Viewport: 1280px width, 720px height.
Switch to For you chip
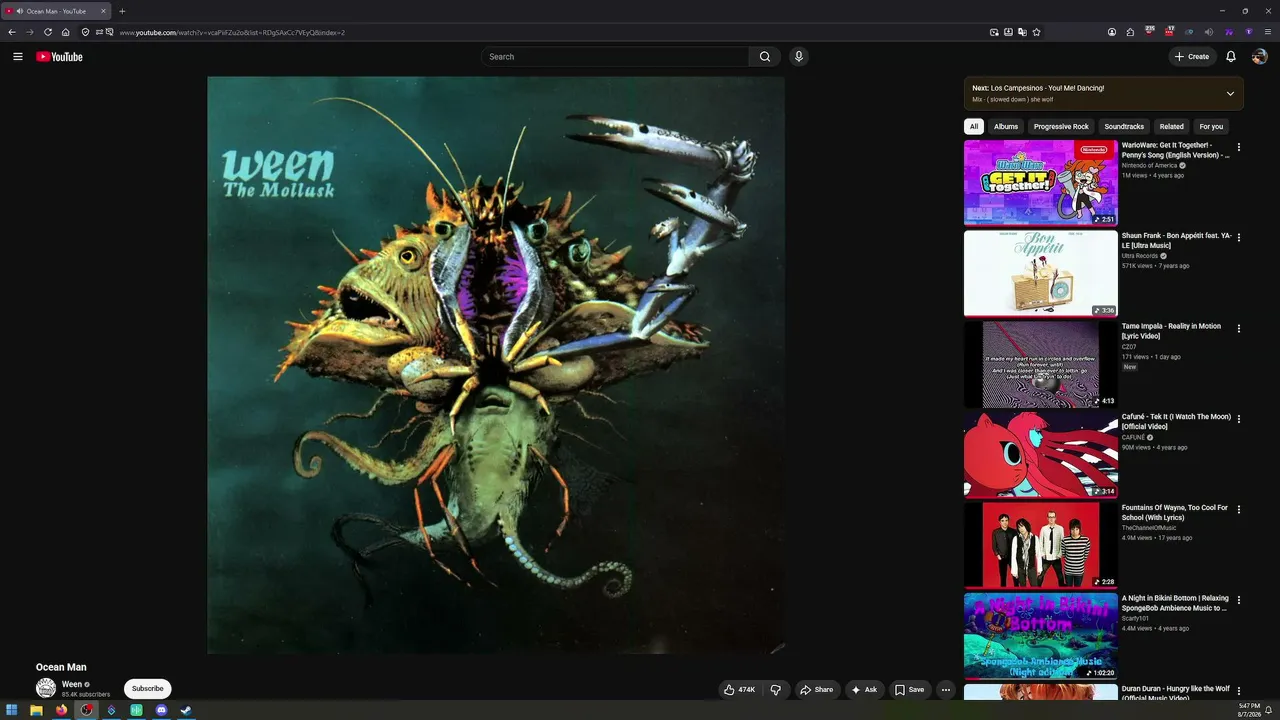pyautogui.click(x=1211, y=127)
